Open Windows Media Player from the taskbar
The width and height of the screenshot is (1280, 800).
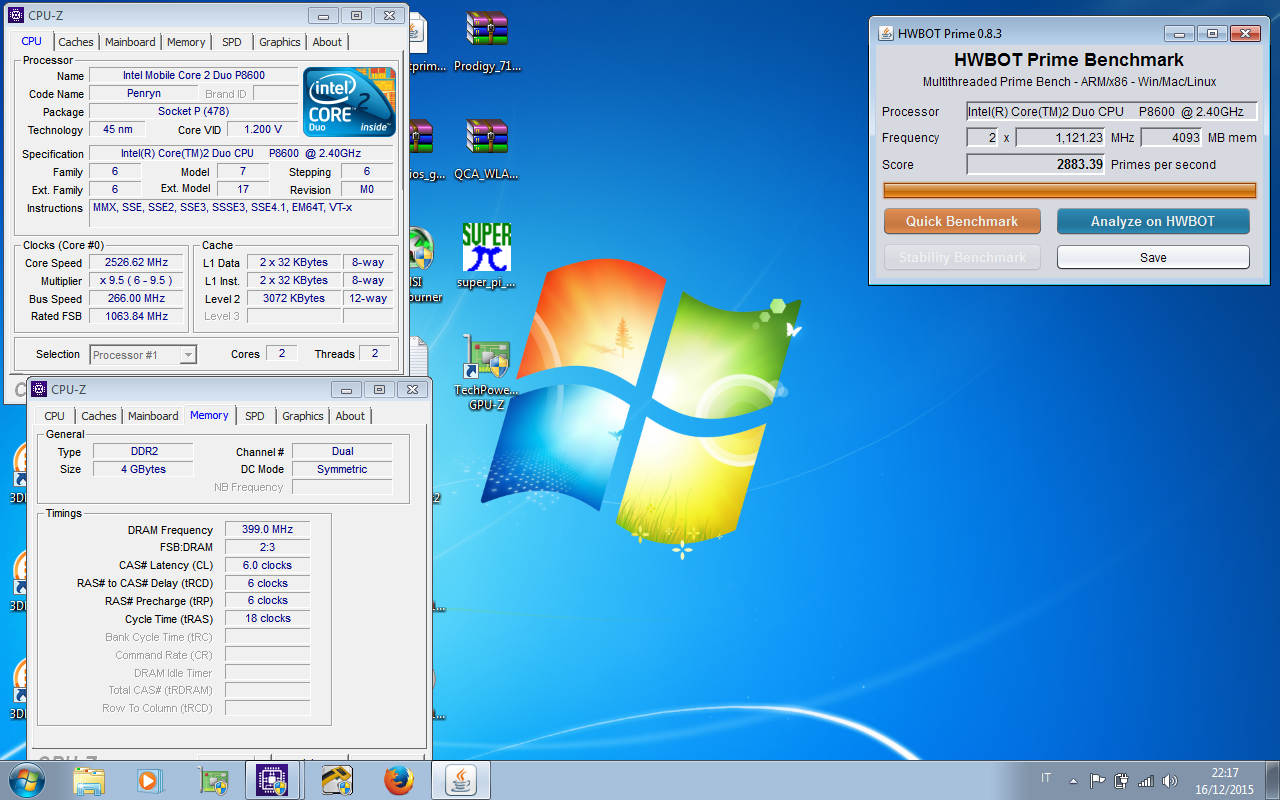[149, 780]
